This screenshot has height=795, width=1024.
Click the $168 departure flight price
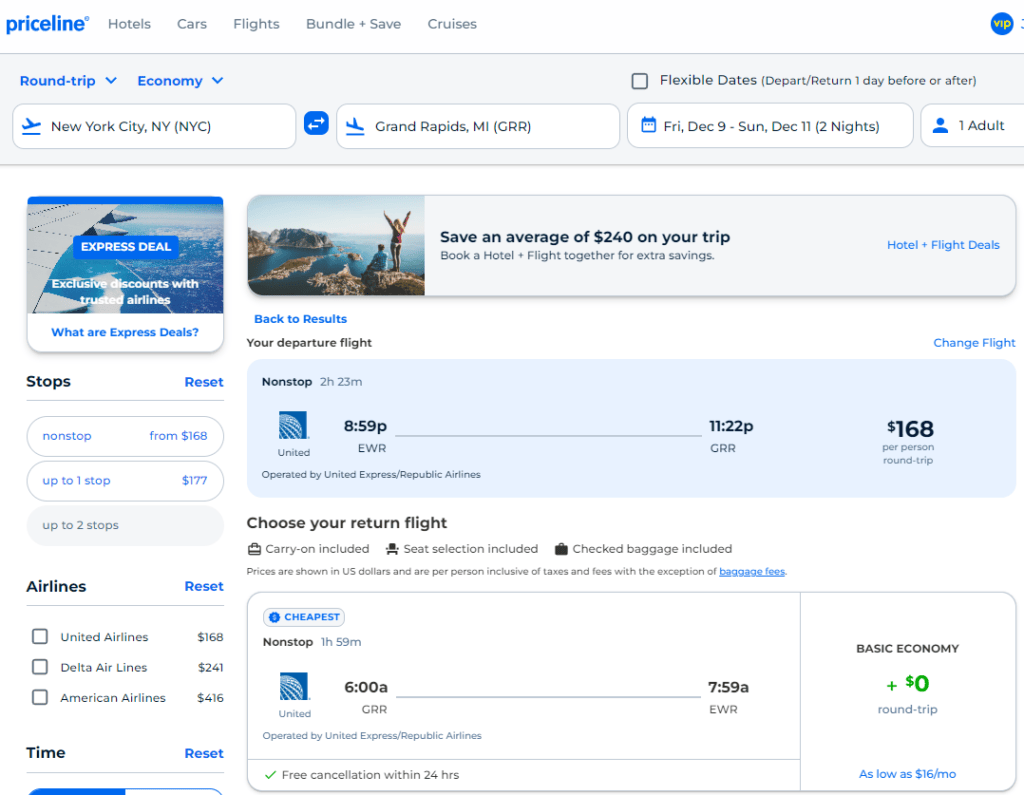(x=910, y=429)
